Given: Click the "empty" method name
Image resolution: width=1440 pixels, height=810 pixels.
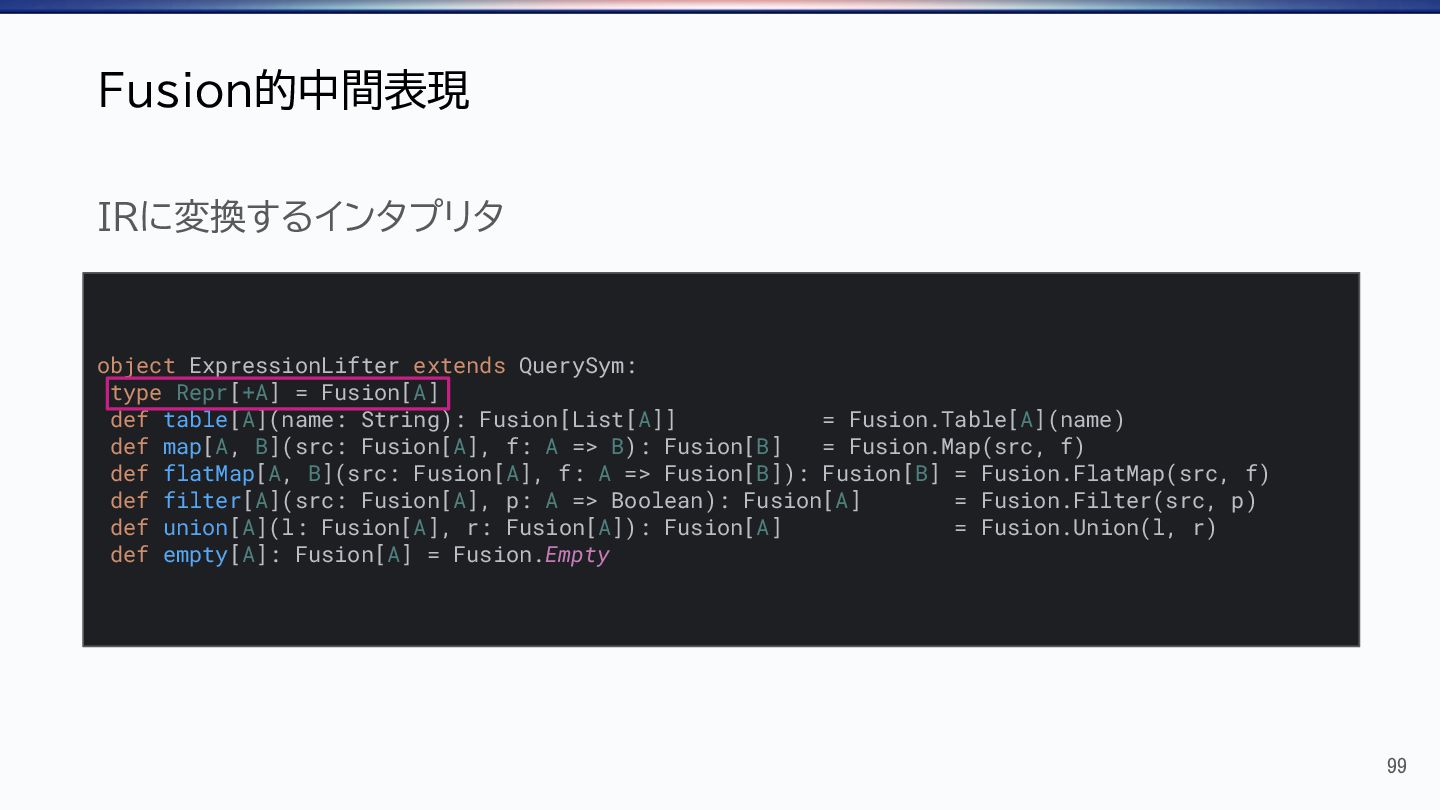Looking at the screenshot, I should click(196, 555).
